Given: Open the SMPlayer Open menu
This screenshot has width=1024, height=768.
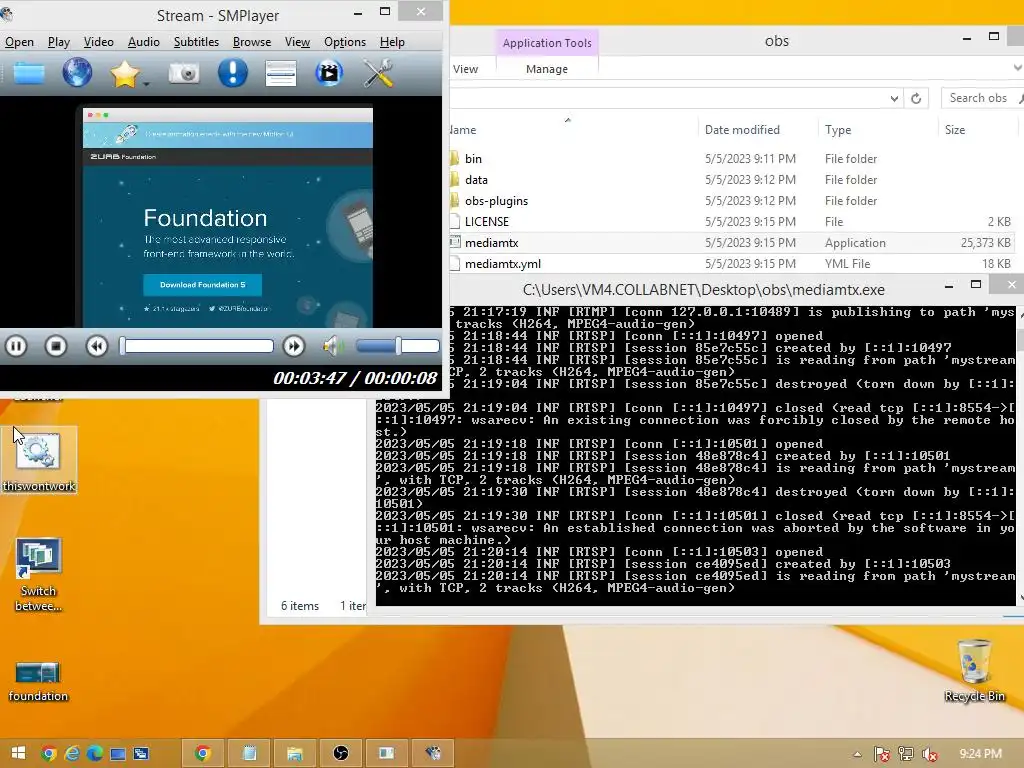Looking at the screenshot, I should click(x=20, y=42).
